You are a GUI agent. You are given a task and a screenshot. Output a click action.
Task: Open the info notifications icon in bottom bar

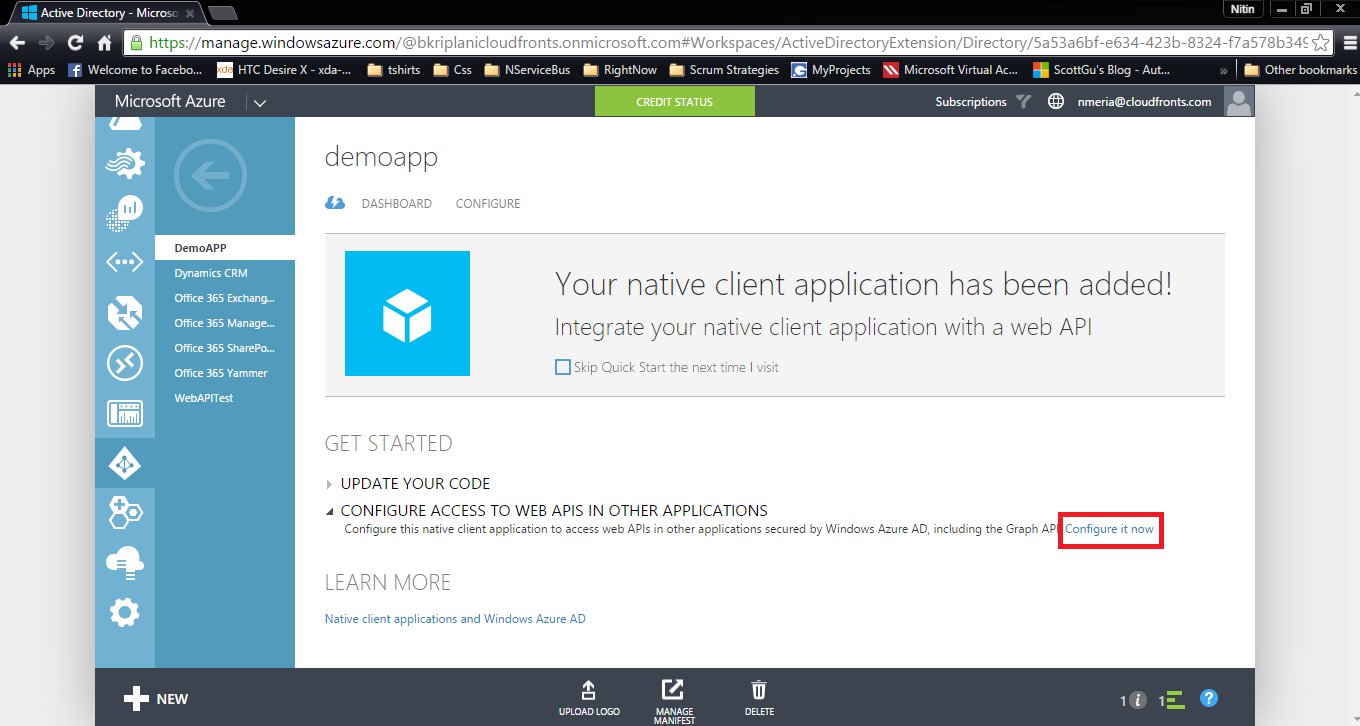pyautogui.click(x=1137, y=700)
